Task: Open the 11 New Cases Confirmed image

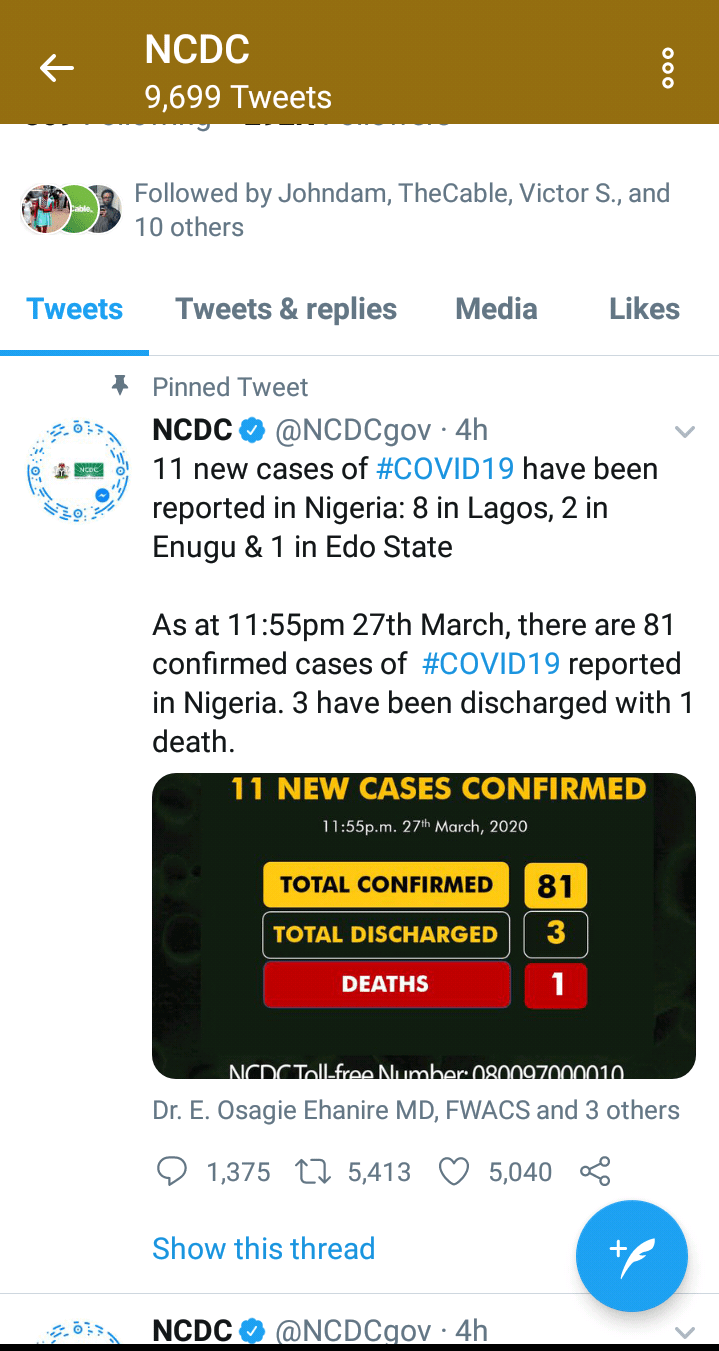Action: [423, 925]
